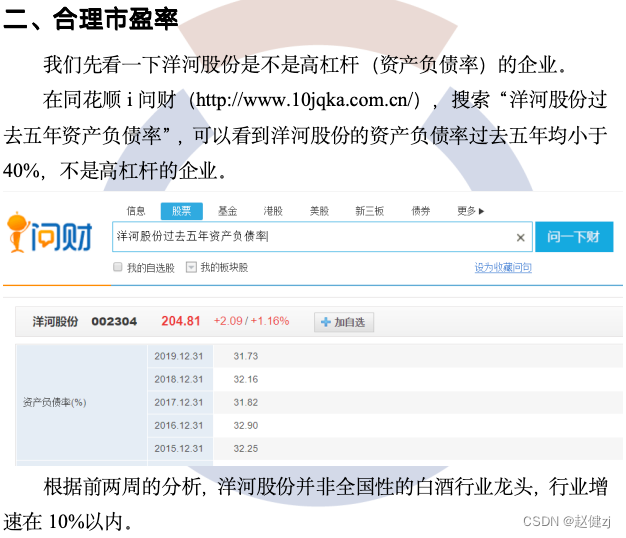
Task: Click the 洋河股份 stock name
Action: coord(55,322)
